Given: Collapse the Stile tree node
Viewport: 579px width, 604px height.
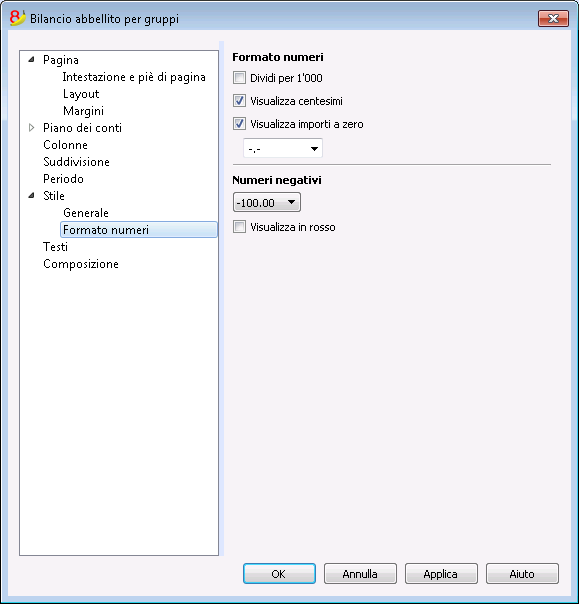Looking at the screenshot, I should pos(32,196).
